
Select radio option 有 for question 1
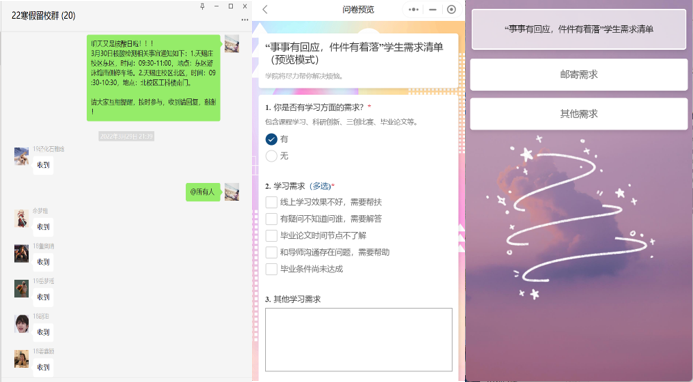click(271, 139)
